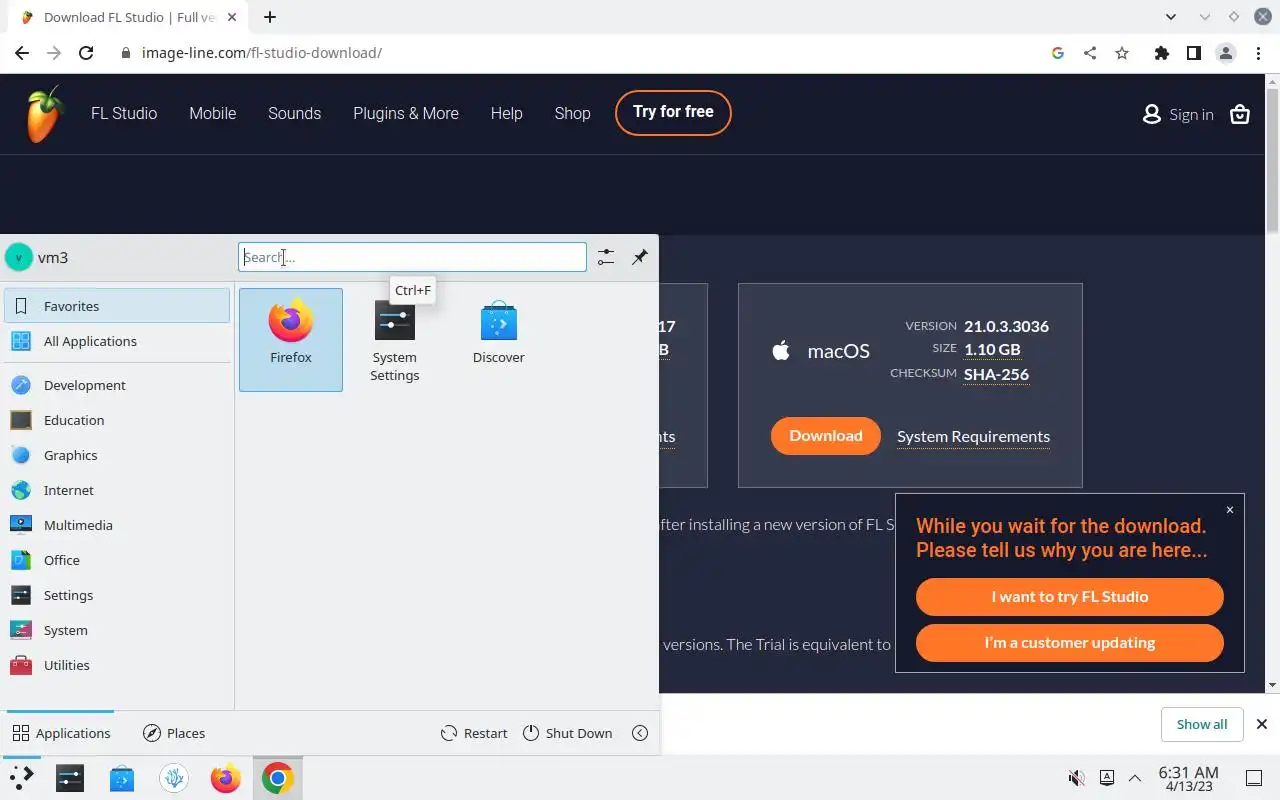Open Discover from the taskbar
Image resolution: width=1280 pixels, height=800 pixels.
point(122,778)
